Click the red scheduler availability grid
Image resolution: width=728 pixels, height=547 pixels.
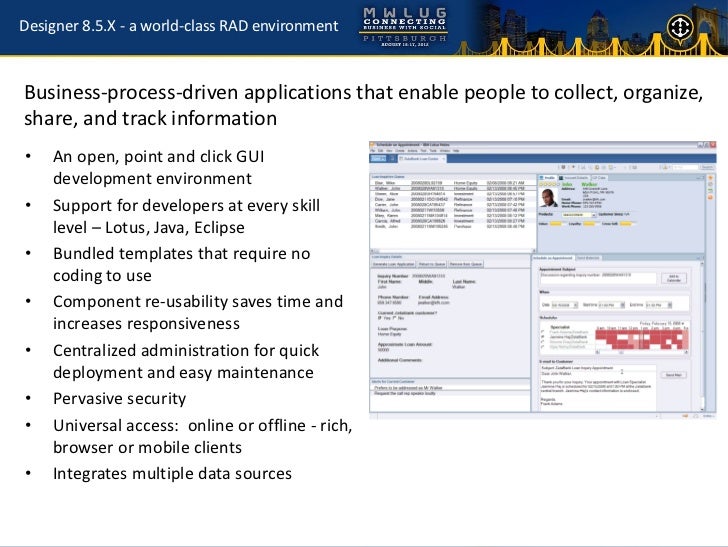[642, 339]
